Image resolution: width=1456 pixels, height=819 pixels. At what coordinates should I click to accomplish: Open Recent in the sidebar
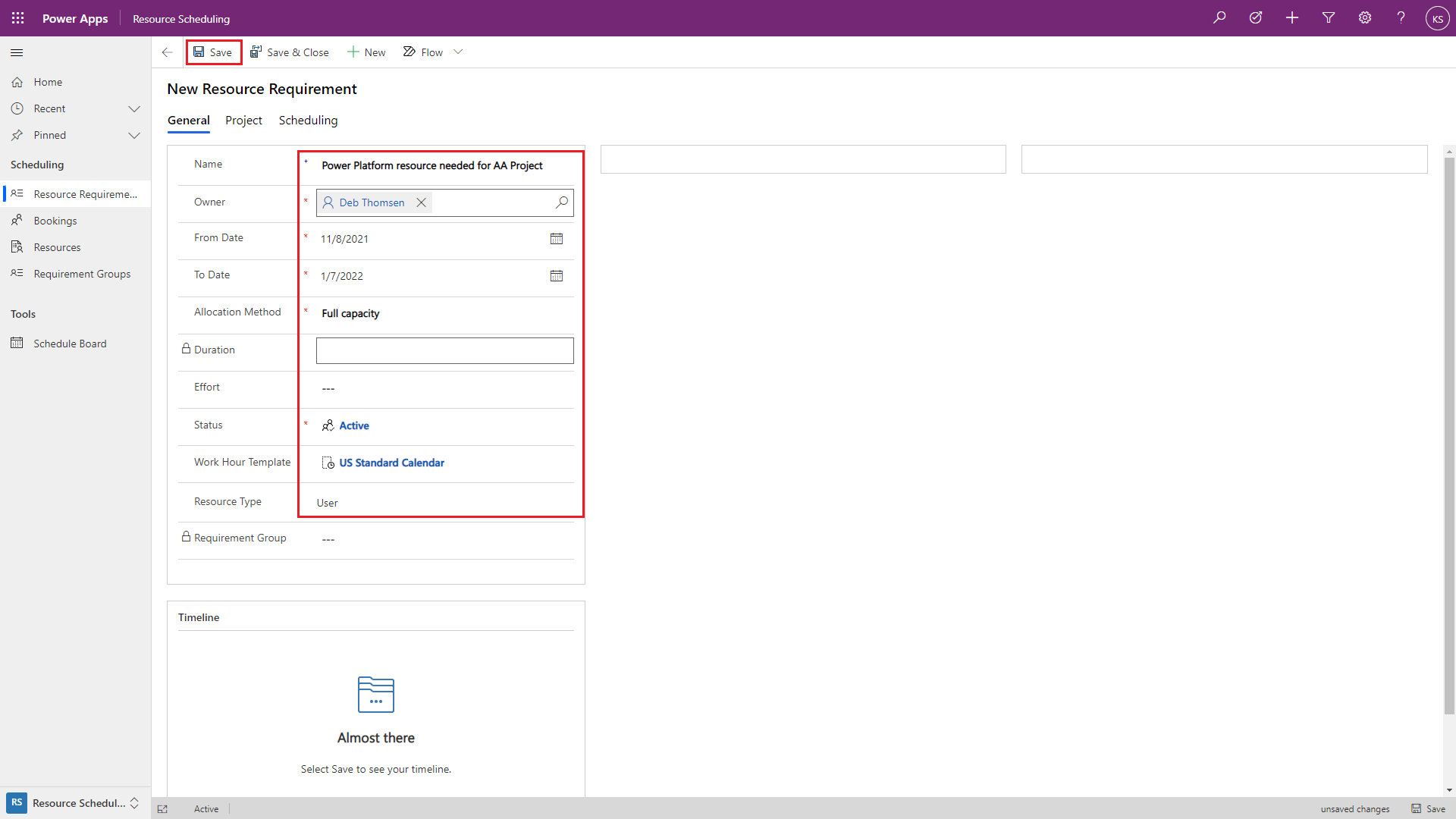click(49, 109)
